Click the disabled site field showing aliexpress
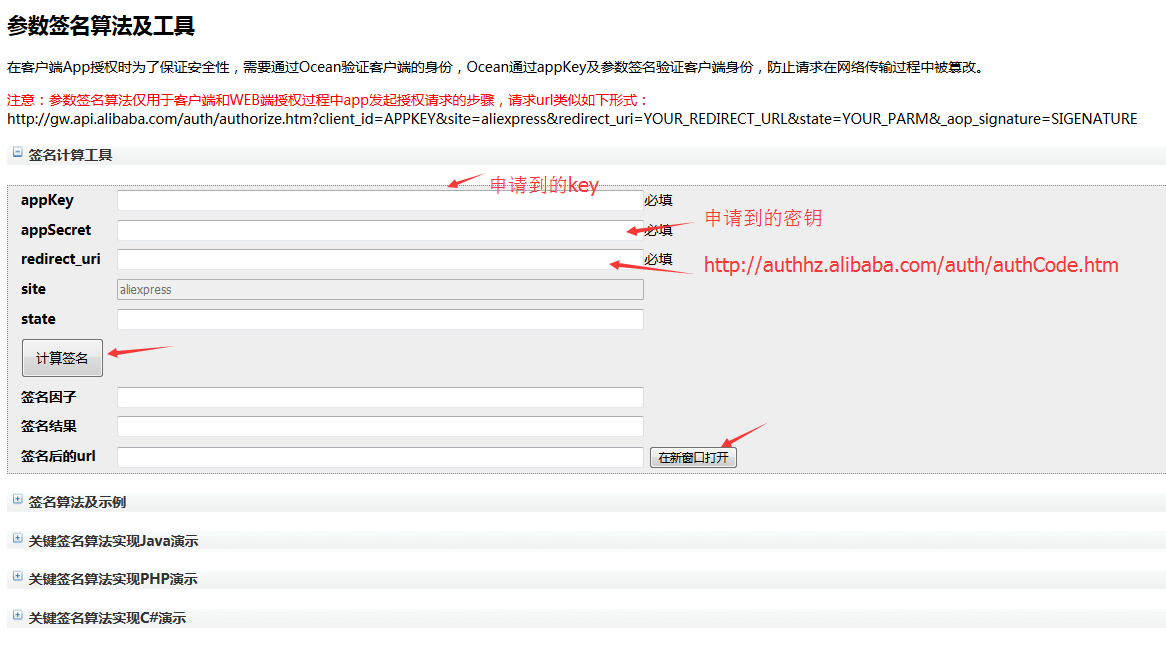Image resolution: width=1166 pixels, height=664 pixels. tap(380, 290)
